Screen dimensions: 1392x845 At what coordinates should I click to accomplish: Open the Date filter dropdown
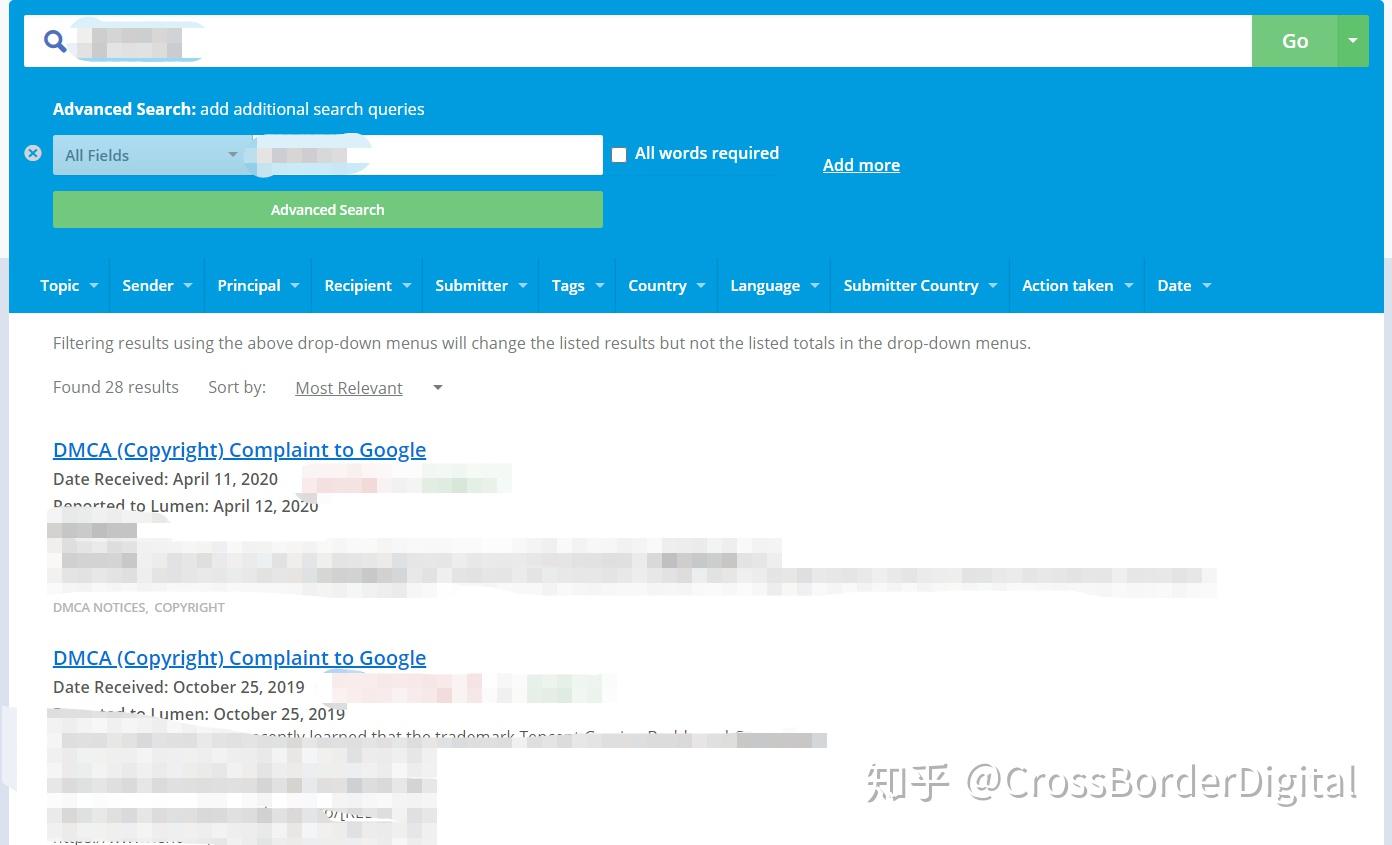(x=1184, y=285)
